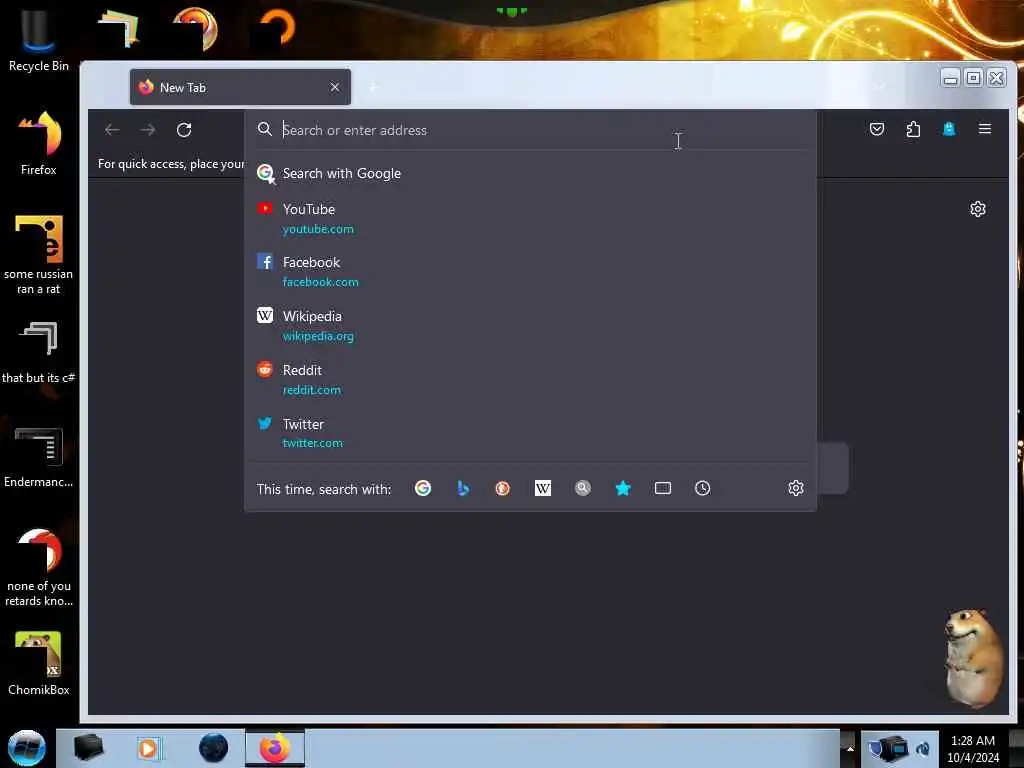Open the taskbar clock showing 1:28 AM
This screenshot has width=1024, height=768.
click(x=973, y=749)
